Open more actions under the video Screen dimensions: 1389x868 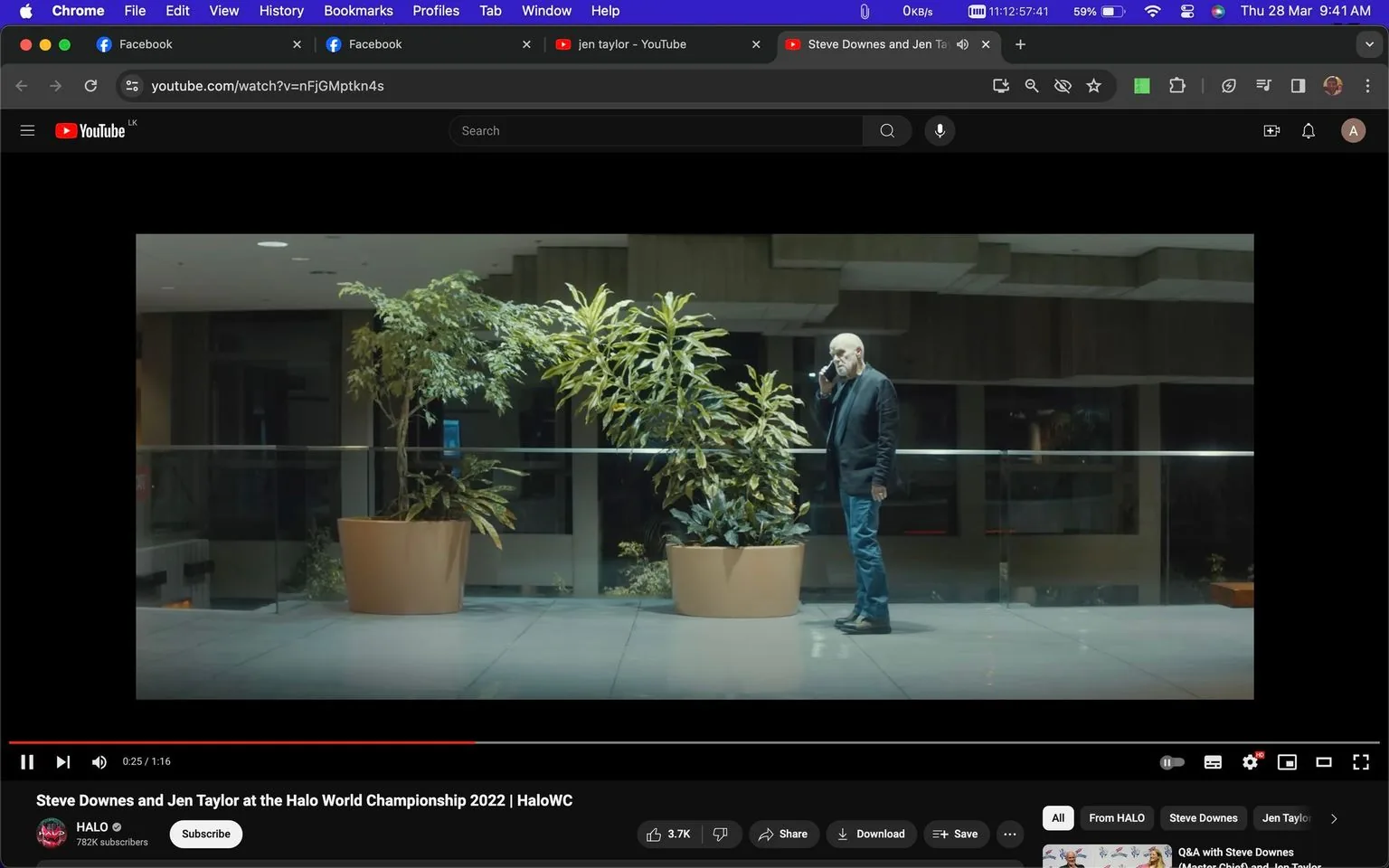(x=1009, y=834)
